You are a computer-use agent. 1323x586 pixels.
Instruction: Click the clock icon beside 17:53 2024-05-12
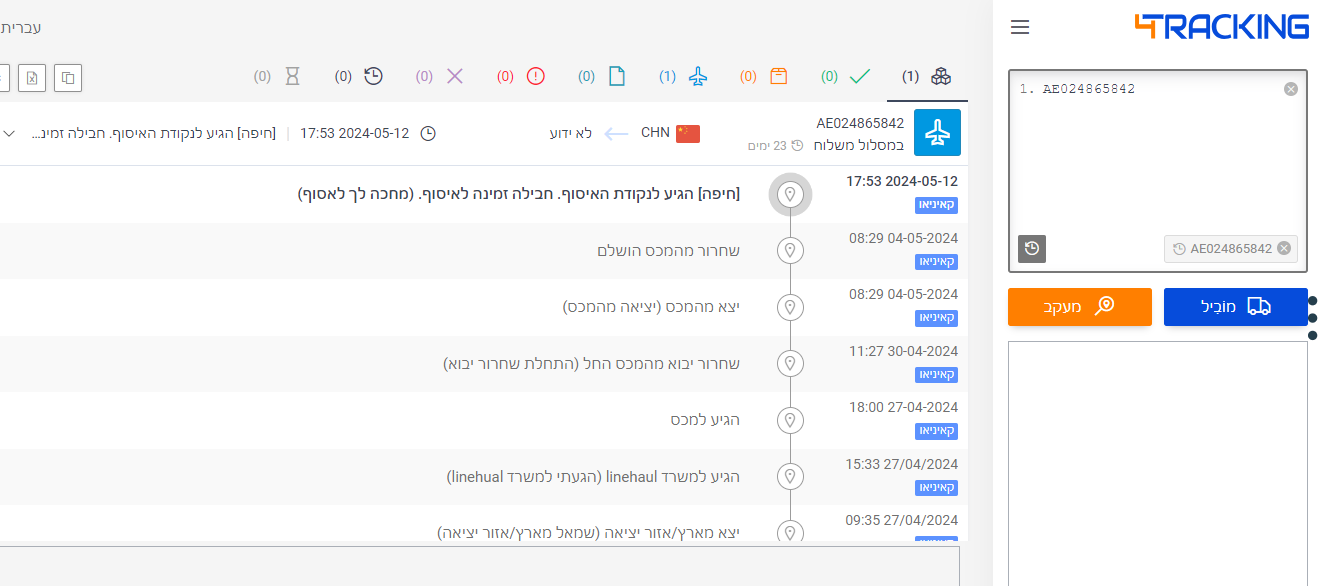(x=427, y=133)
